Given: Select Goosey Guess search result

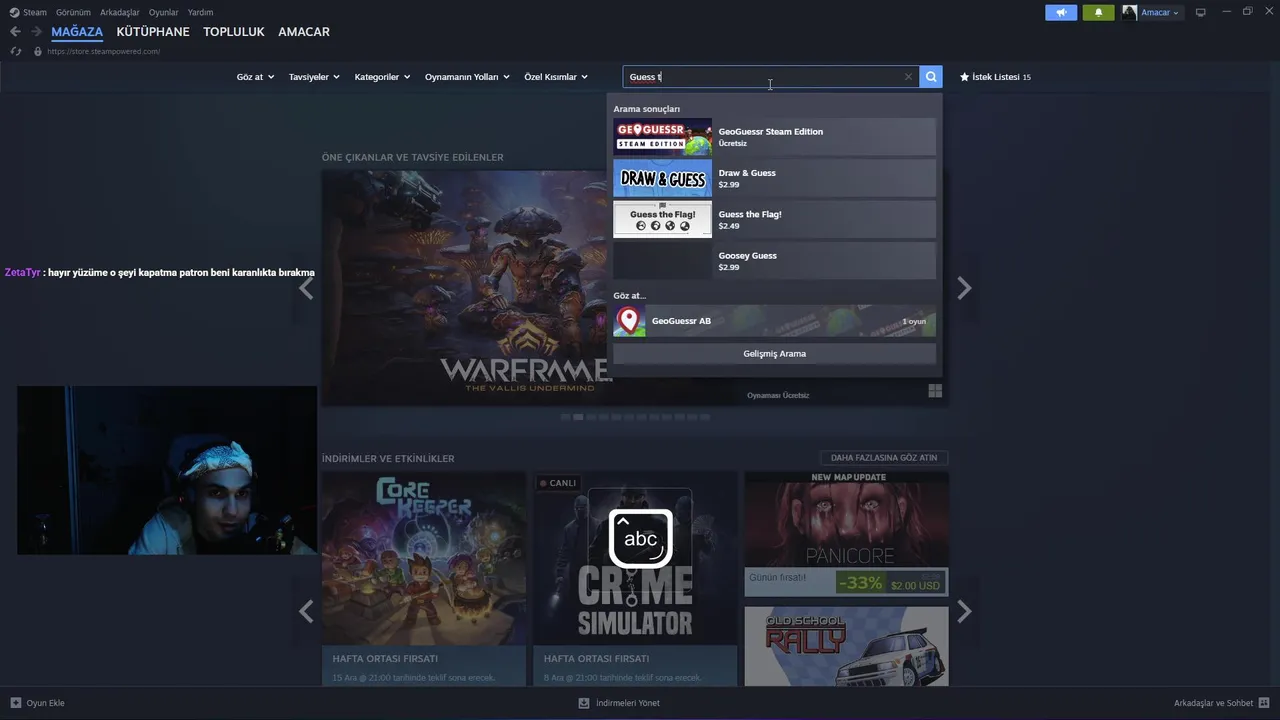Looking at the screenshot, I should [x=774, y=261].
